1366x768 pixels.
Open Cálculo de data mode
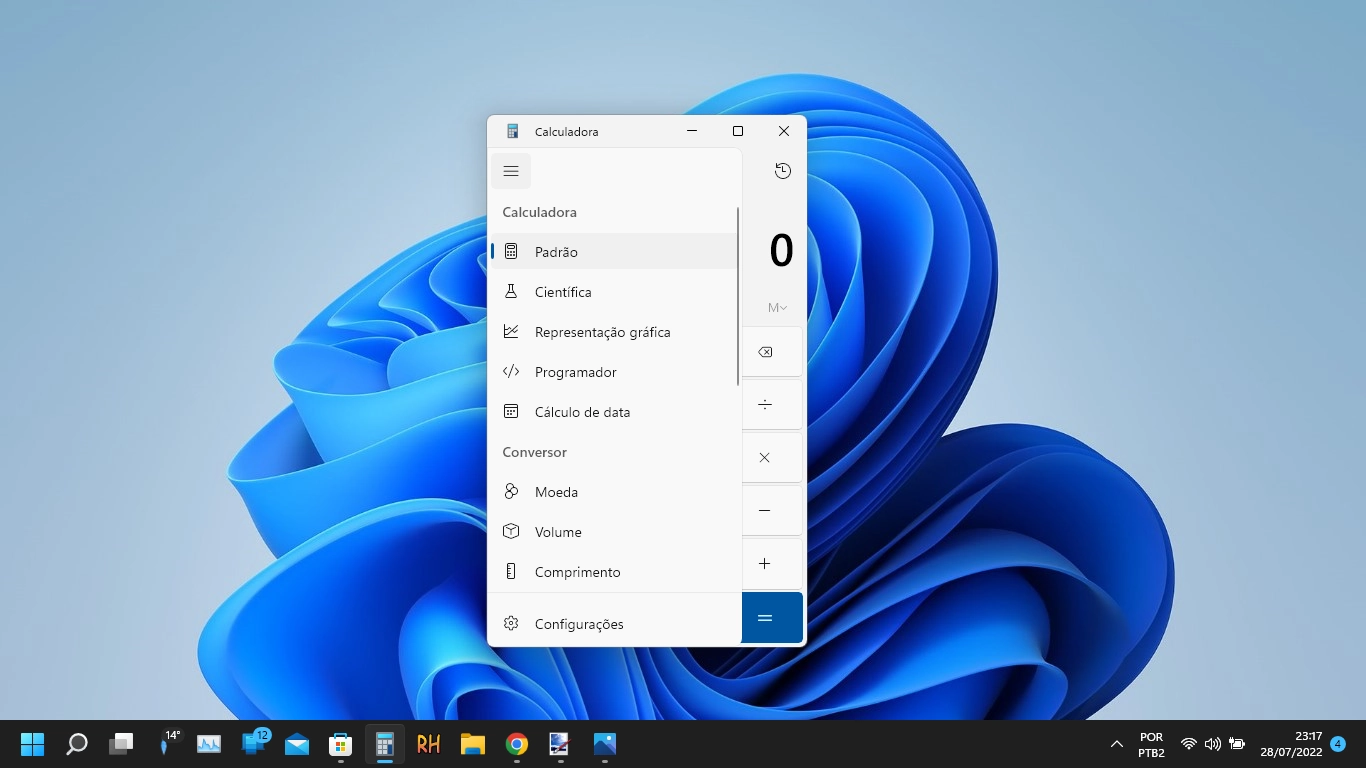[x=614, y=412]
